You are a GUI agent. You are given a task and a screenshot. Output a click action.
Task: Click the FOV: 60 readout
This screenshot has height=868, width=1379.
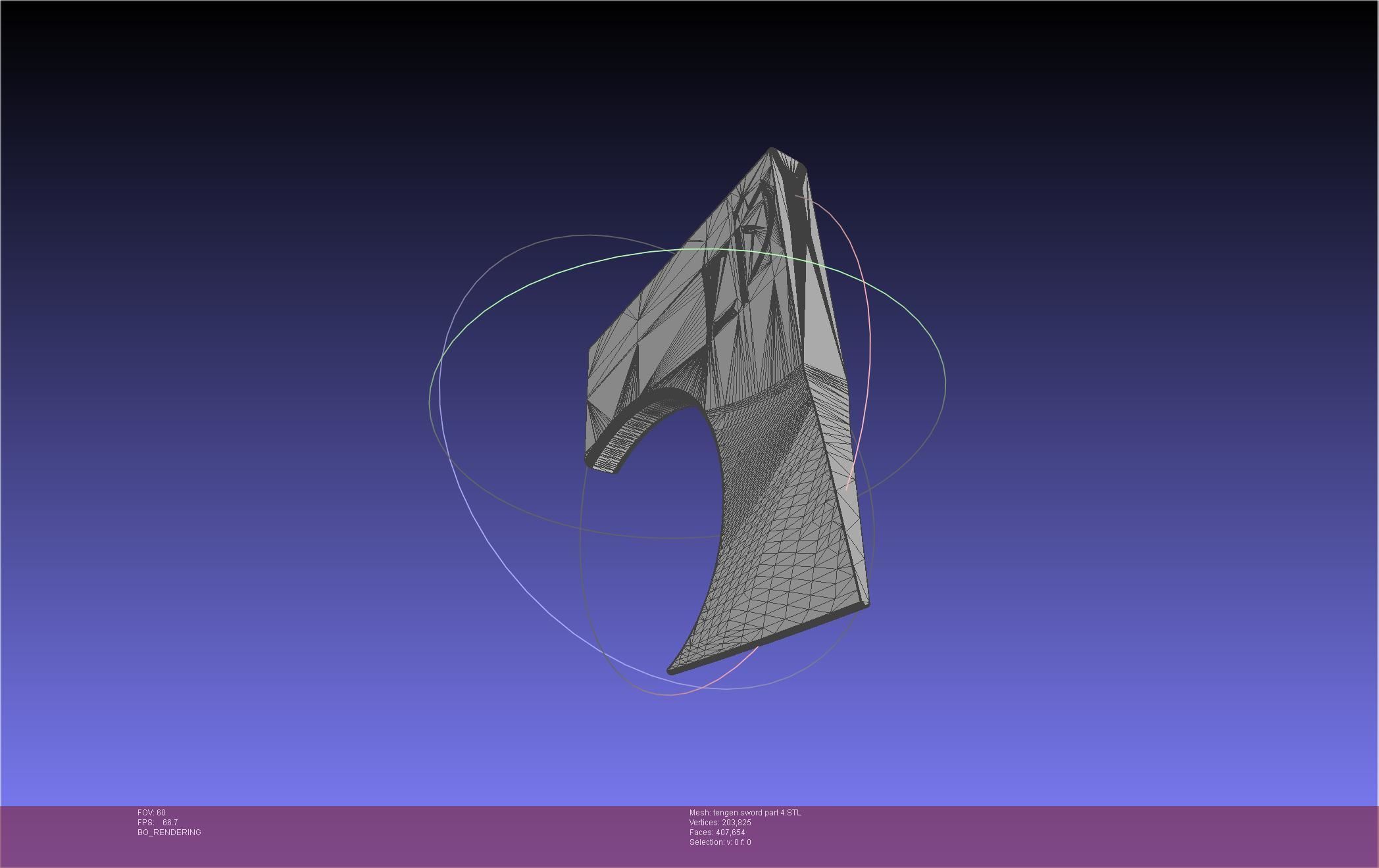(151, 813)
